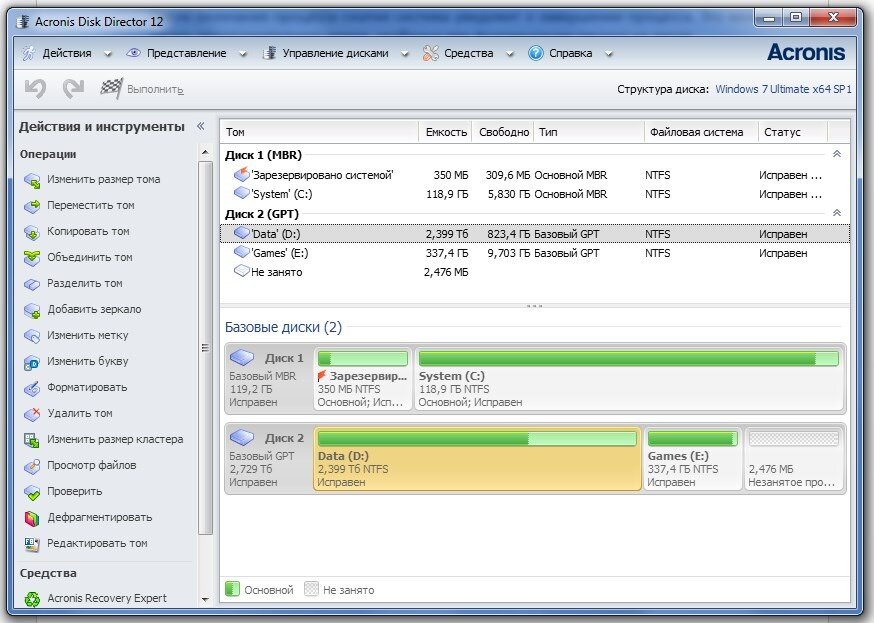Click the Acronis Recovery Expert icon
874x623 pixels.
32,599
